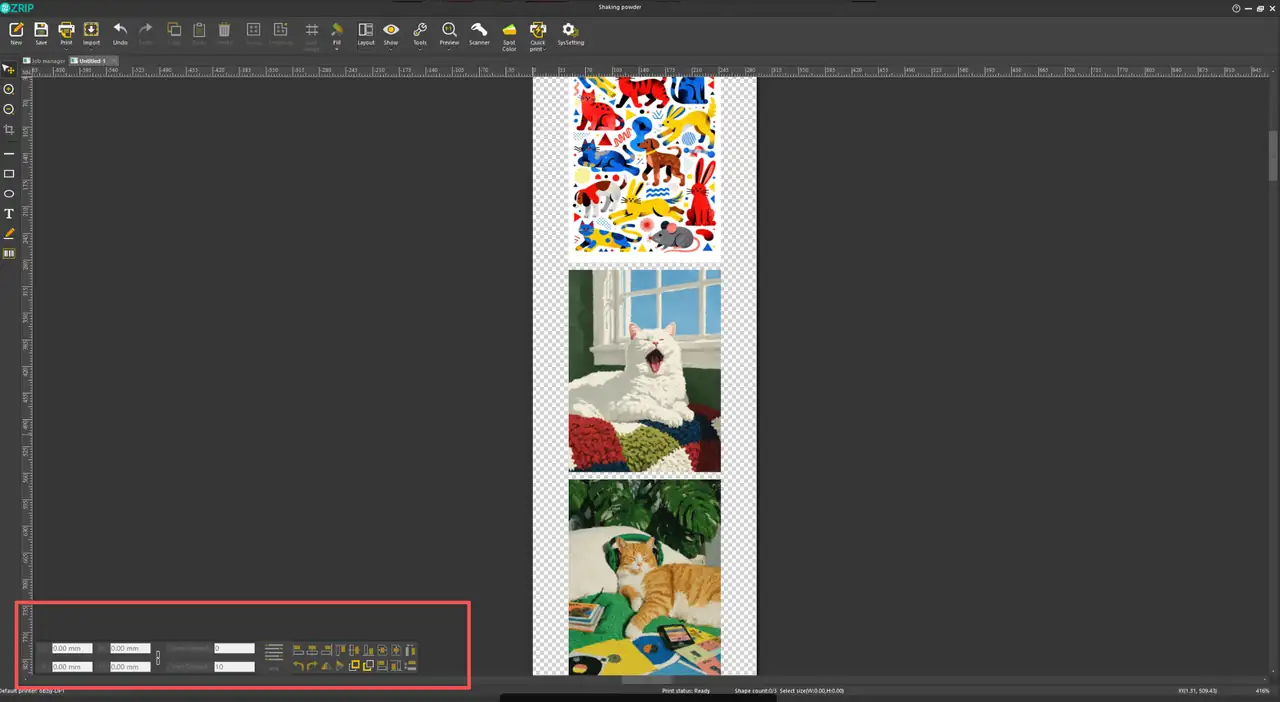This screenshot has height=702, width=1280.
Task: Open the Quick print option
Action: point(538,35)
